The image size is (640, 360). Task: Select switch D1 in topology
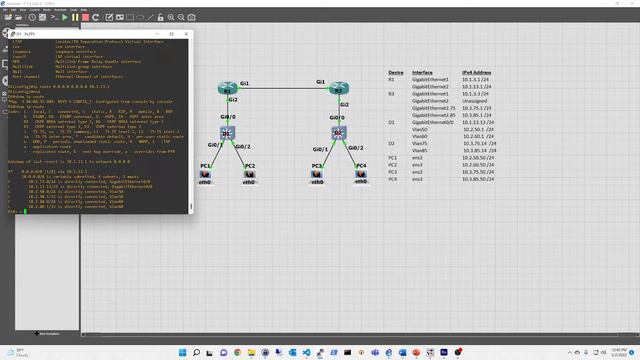pyautogui.click(x=227, y=133)
